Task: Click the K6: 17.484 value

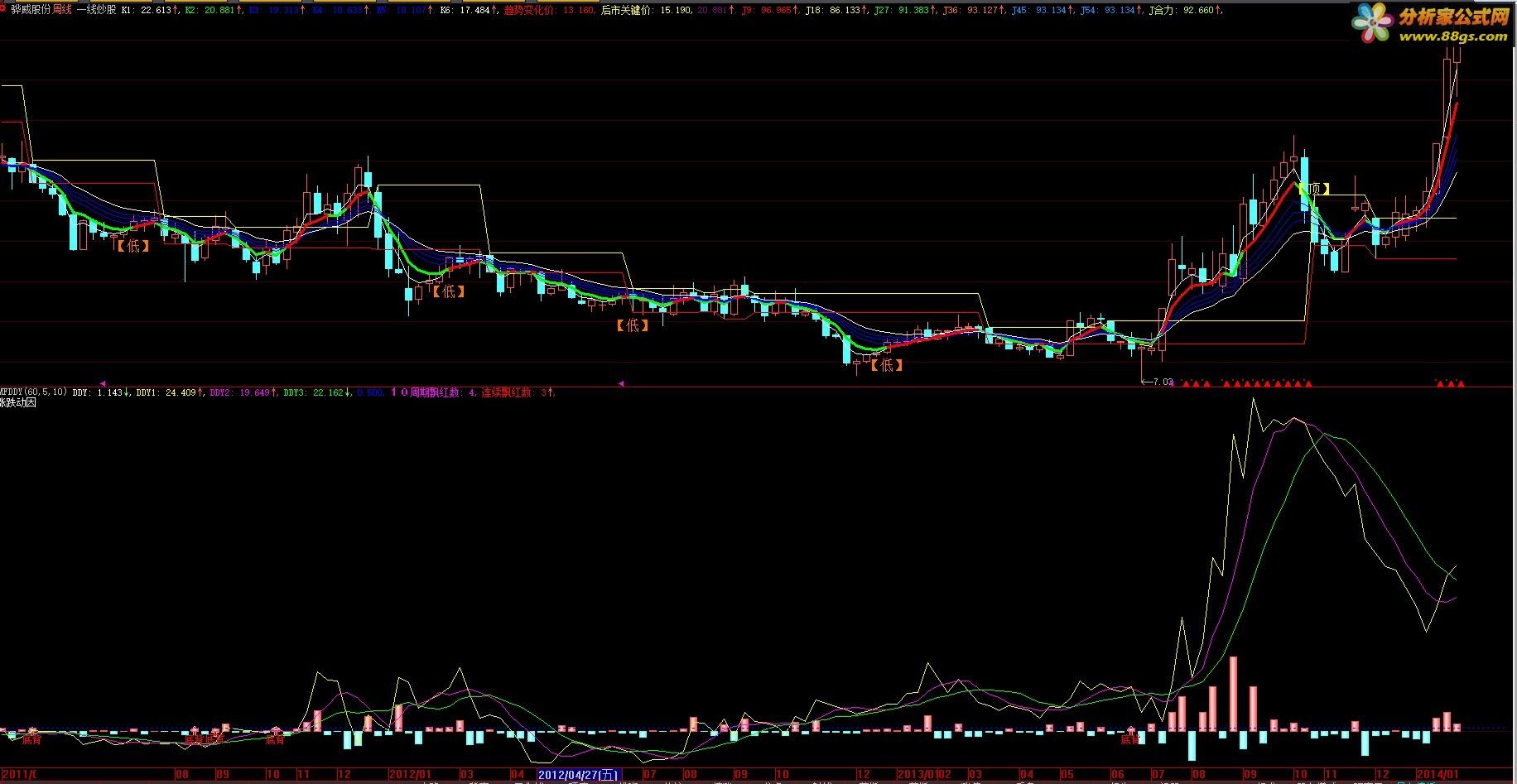Action: coord(470,10)
